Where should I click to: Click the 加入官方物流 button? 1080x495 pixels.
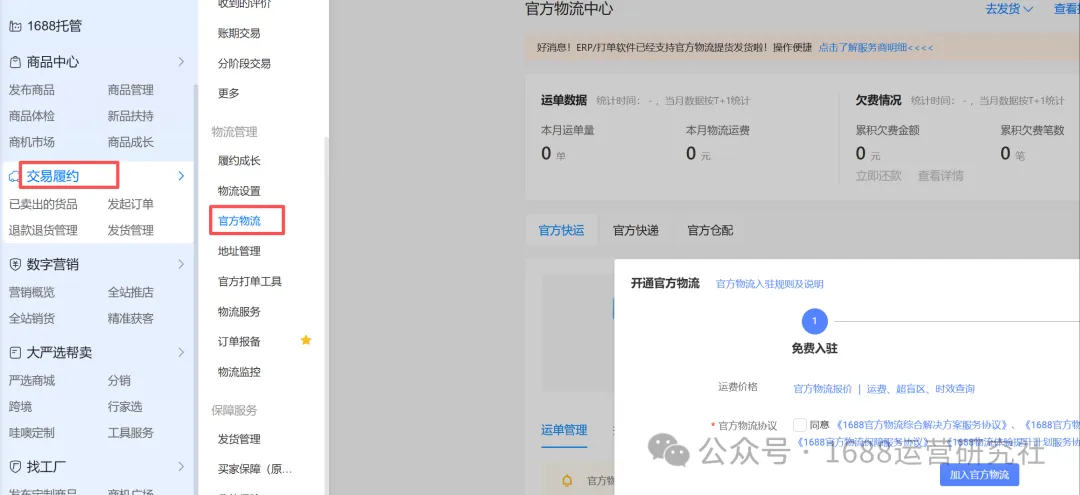(x=979, y=475)
